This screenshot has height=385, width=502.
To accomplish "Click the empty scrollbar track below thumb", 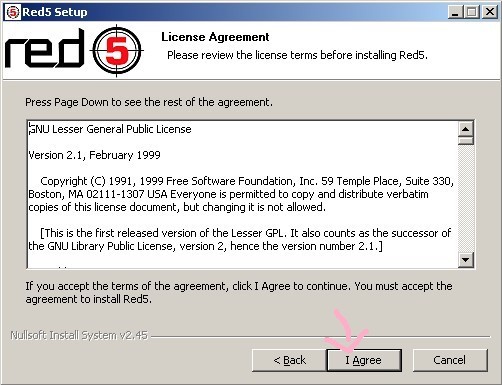I will point(466,198).
